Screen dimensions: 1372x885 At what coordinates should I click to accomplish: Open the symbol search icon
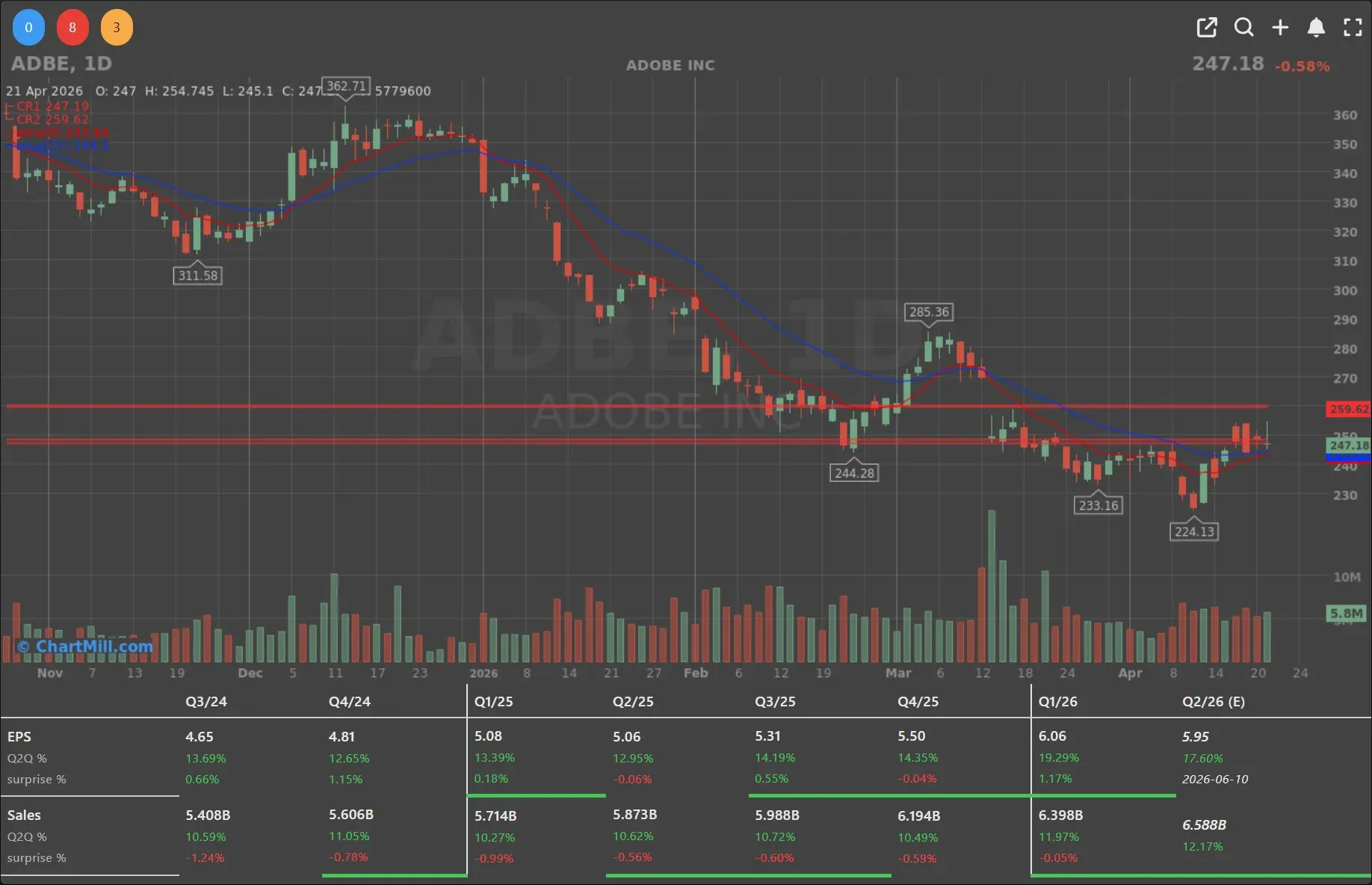coord(1243,28)
